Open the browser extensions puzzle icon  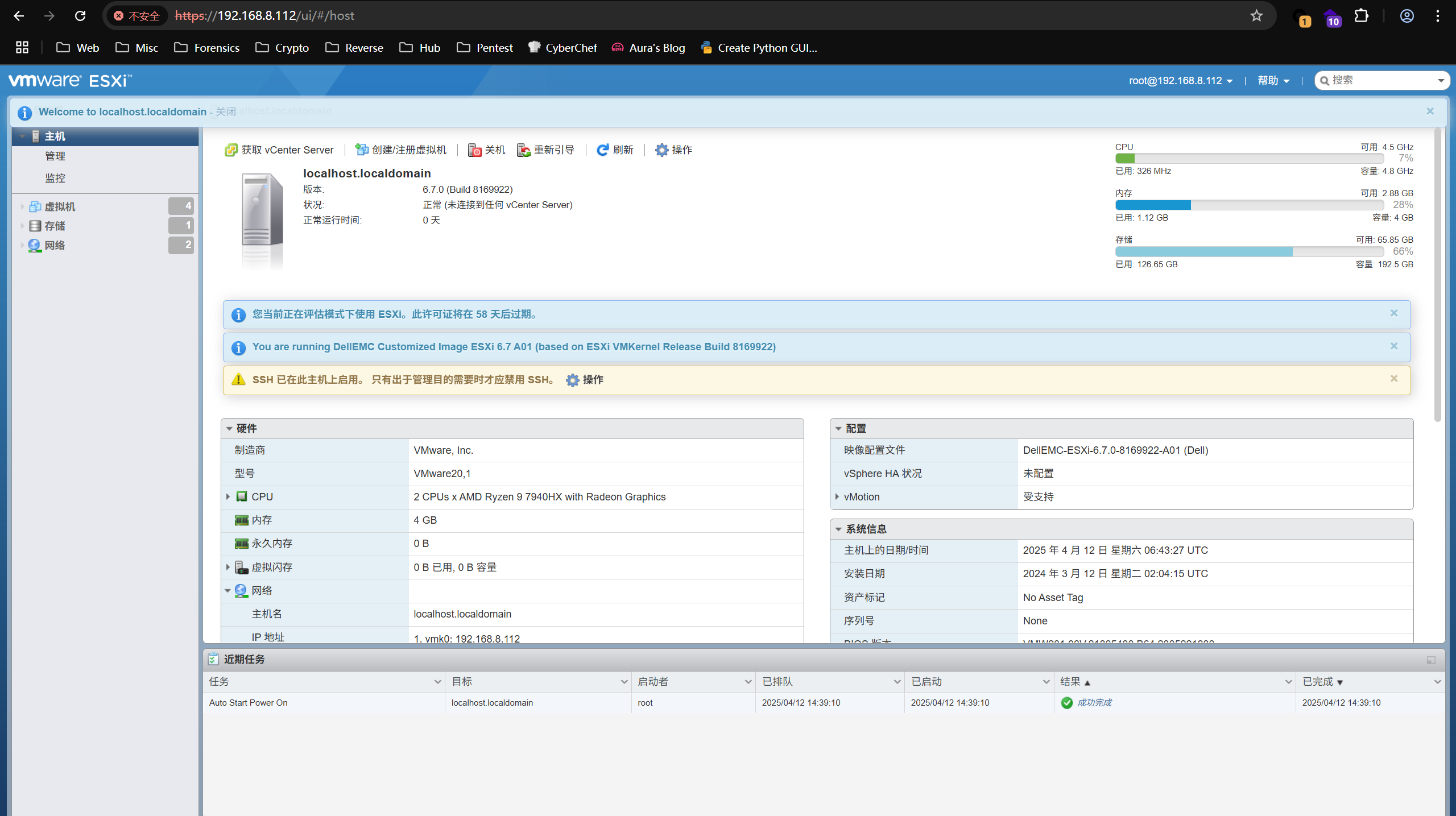[x=1362, y=16]
